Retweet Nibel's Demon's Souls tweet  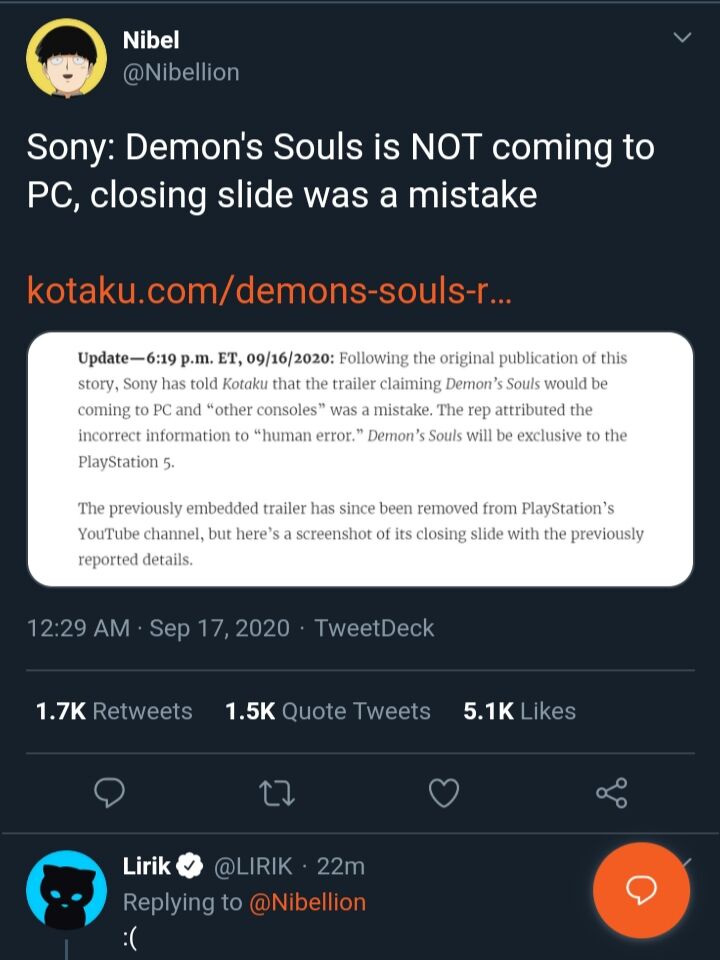tap(275, 794)
